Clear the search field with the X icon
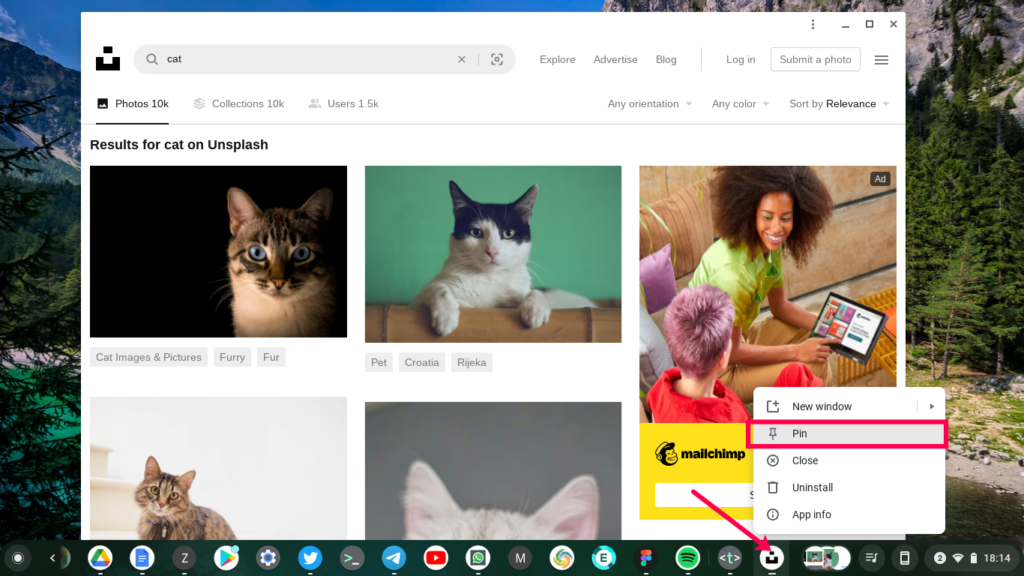1024x576 pixels. 462,59
